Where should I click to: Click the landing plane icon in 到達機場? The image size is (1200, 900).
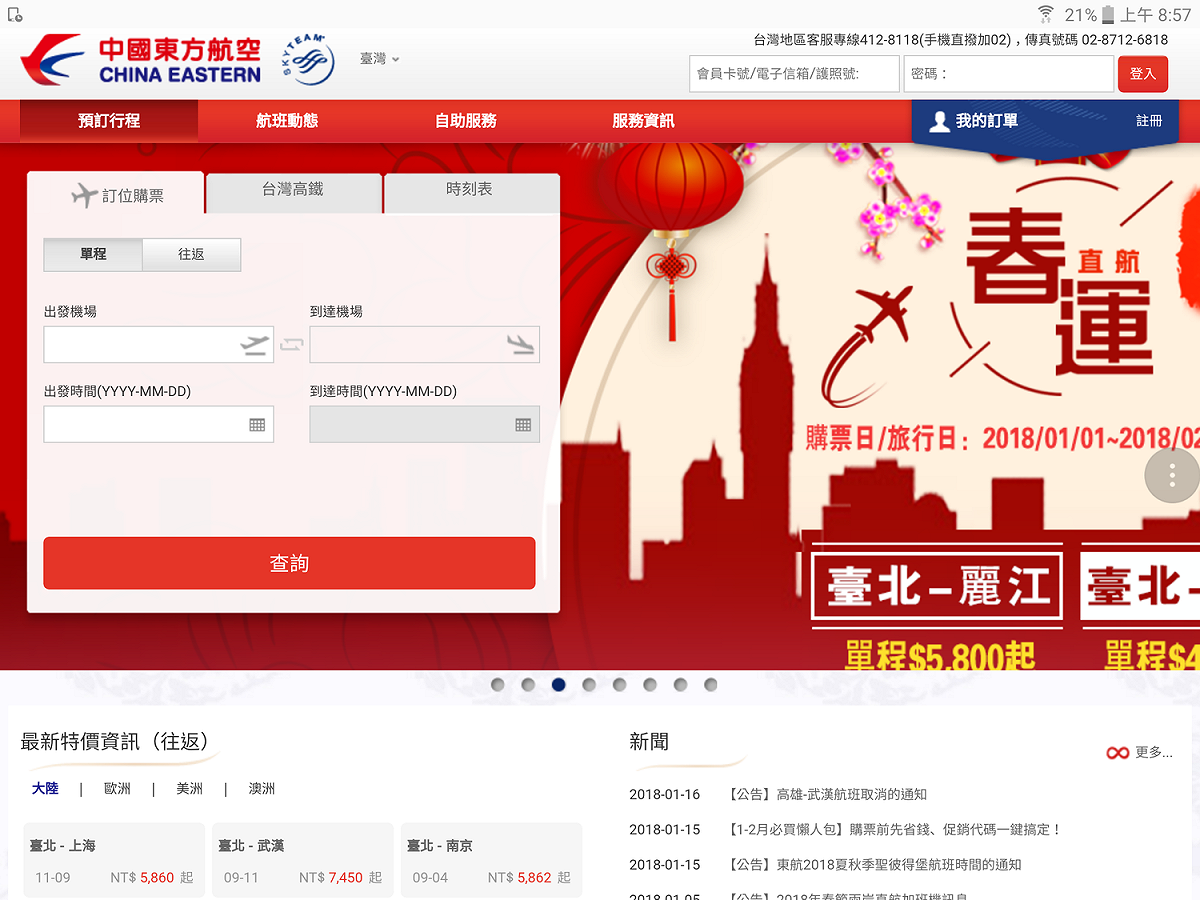tap(521, 345)
